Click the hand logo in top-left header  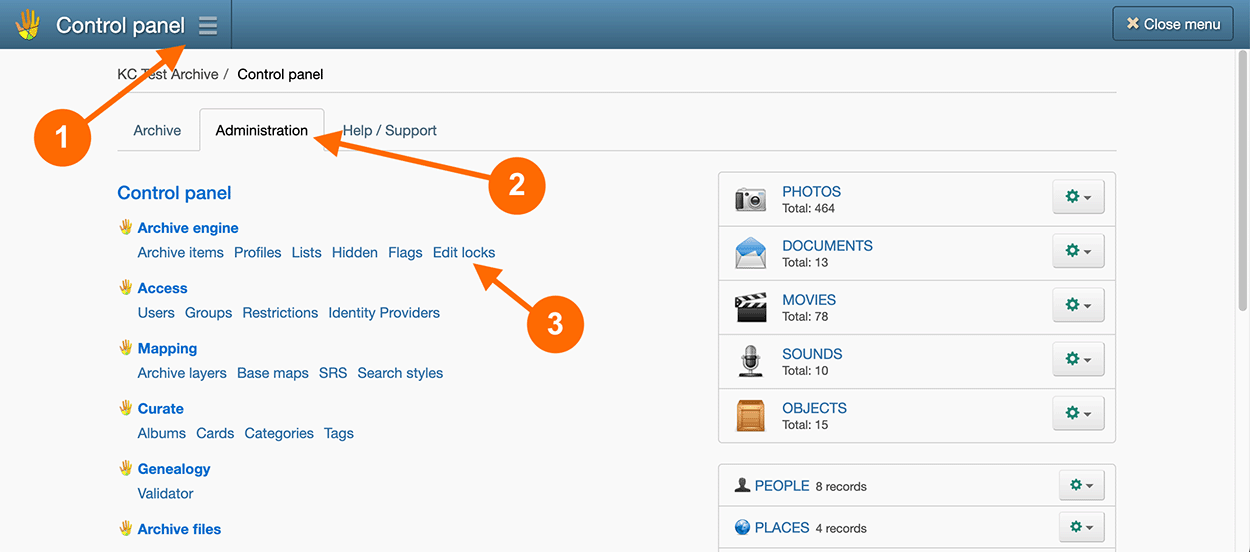pyautogui.click(x=28, y=25)
